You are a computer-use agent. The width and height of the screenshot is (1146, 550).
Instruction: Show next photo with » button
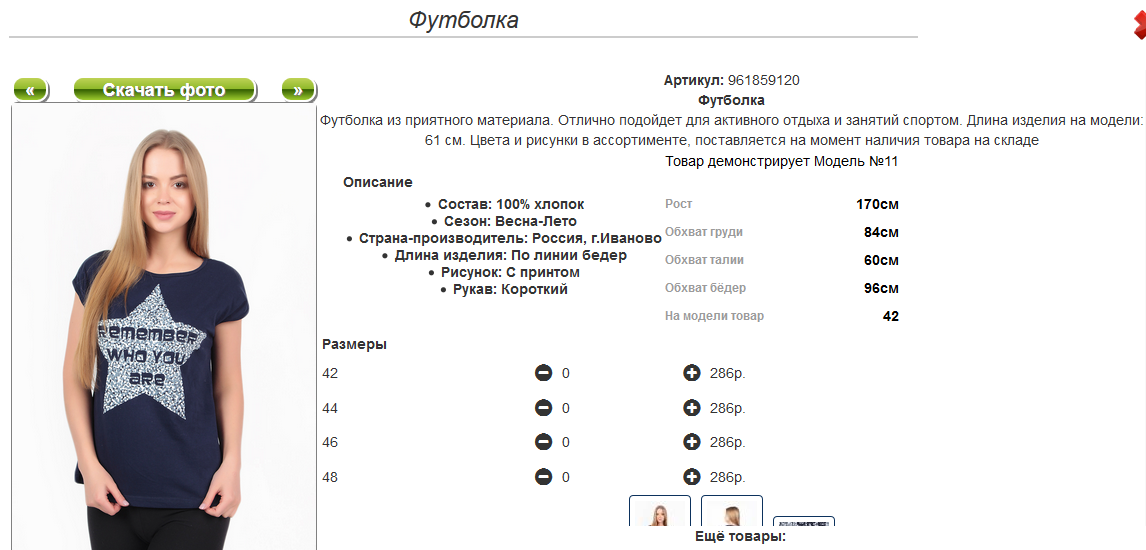(298, 90)
